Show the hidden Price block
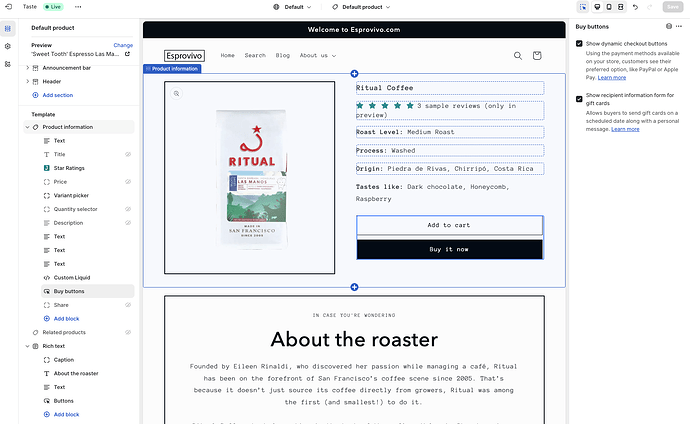Viewport: 690px width, 424px height. point(128,182)
